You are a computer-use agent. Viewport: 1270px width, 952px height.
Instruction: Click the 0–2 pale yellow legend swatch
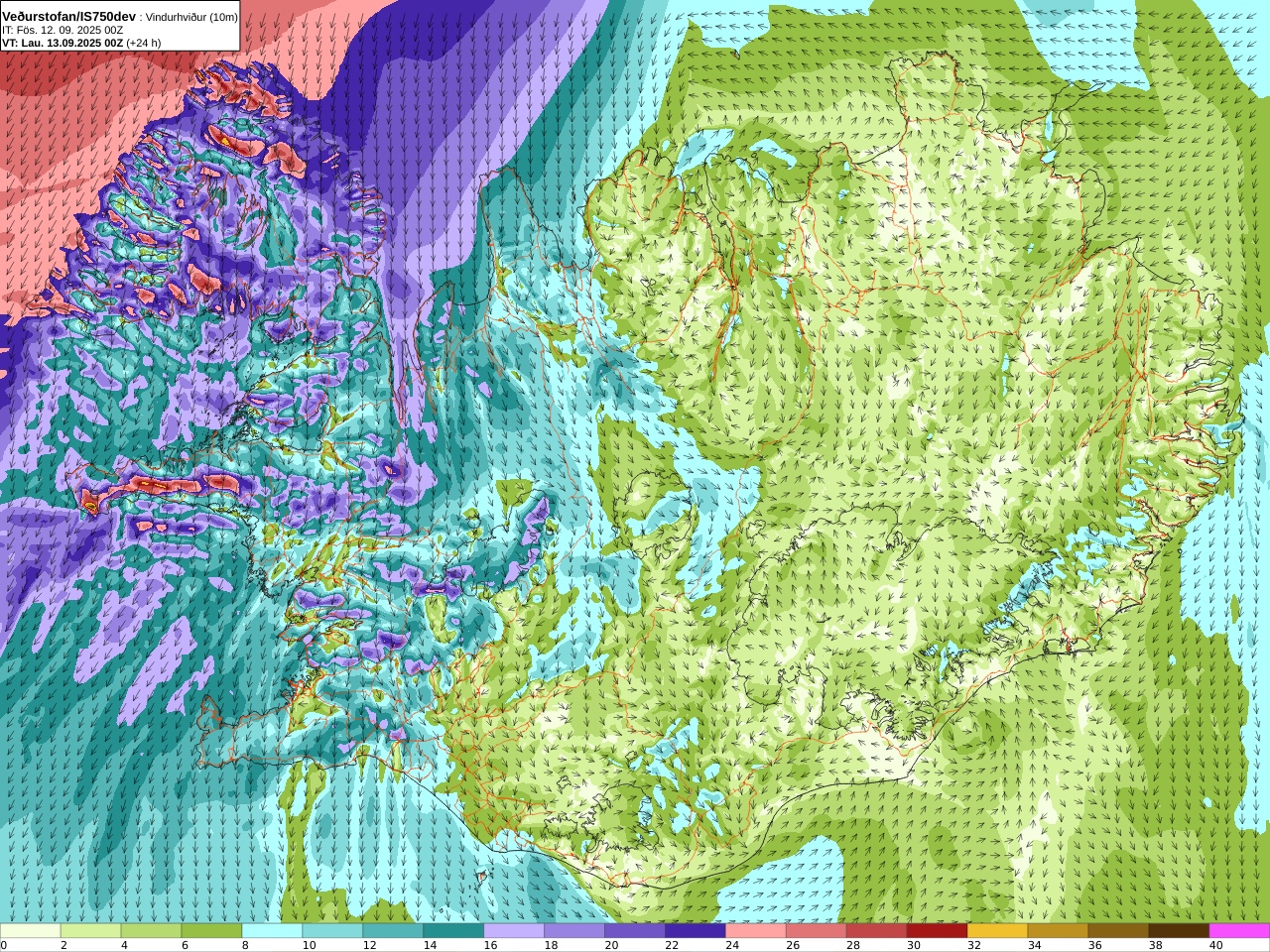30,931
